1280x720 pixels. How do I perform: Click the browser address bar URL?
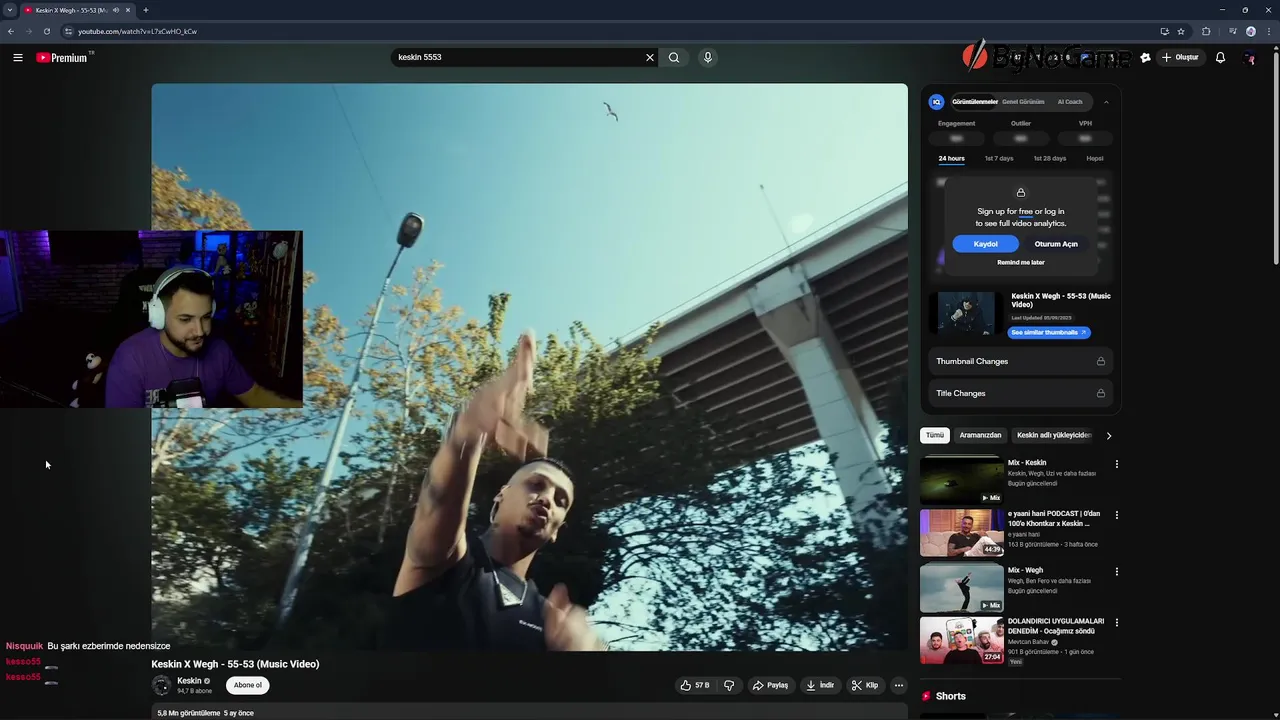137,31
